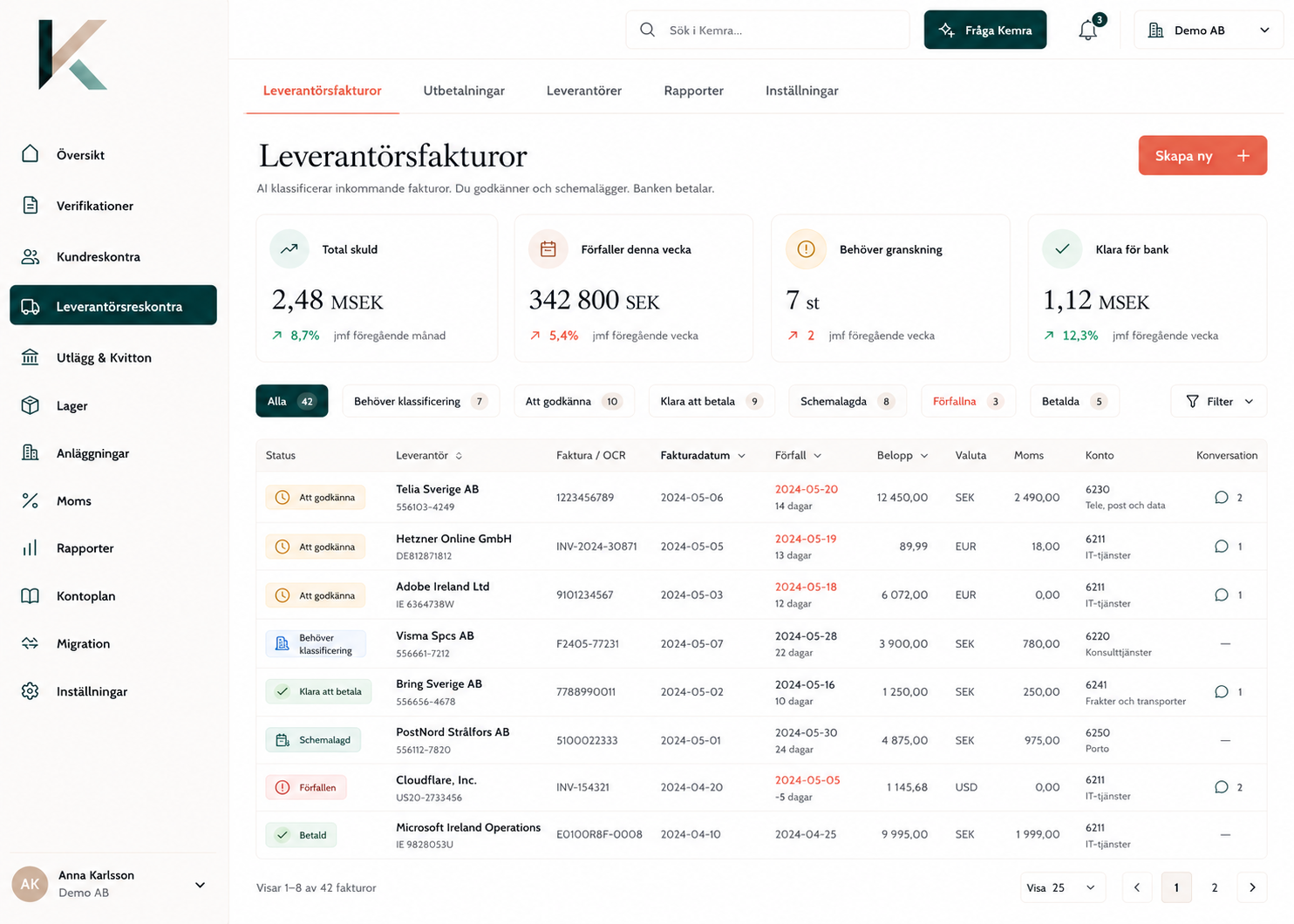Image resolution: width=1294 pixels, height=924 pixels.
Task: Open the notifications bell icon
Action: (x=1087, y=31)
